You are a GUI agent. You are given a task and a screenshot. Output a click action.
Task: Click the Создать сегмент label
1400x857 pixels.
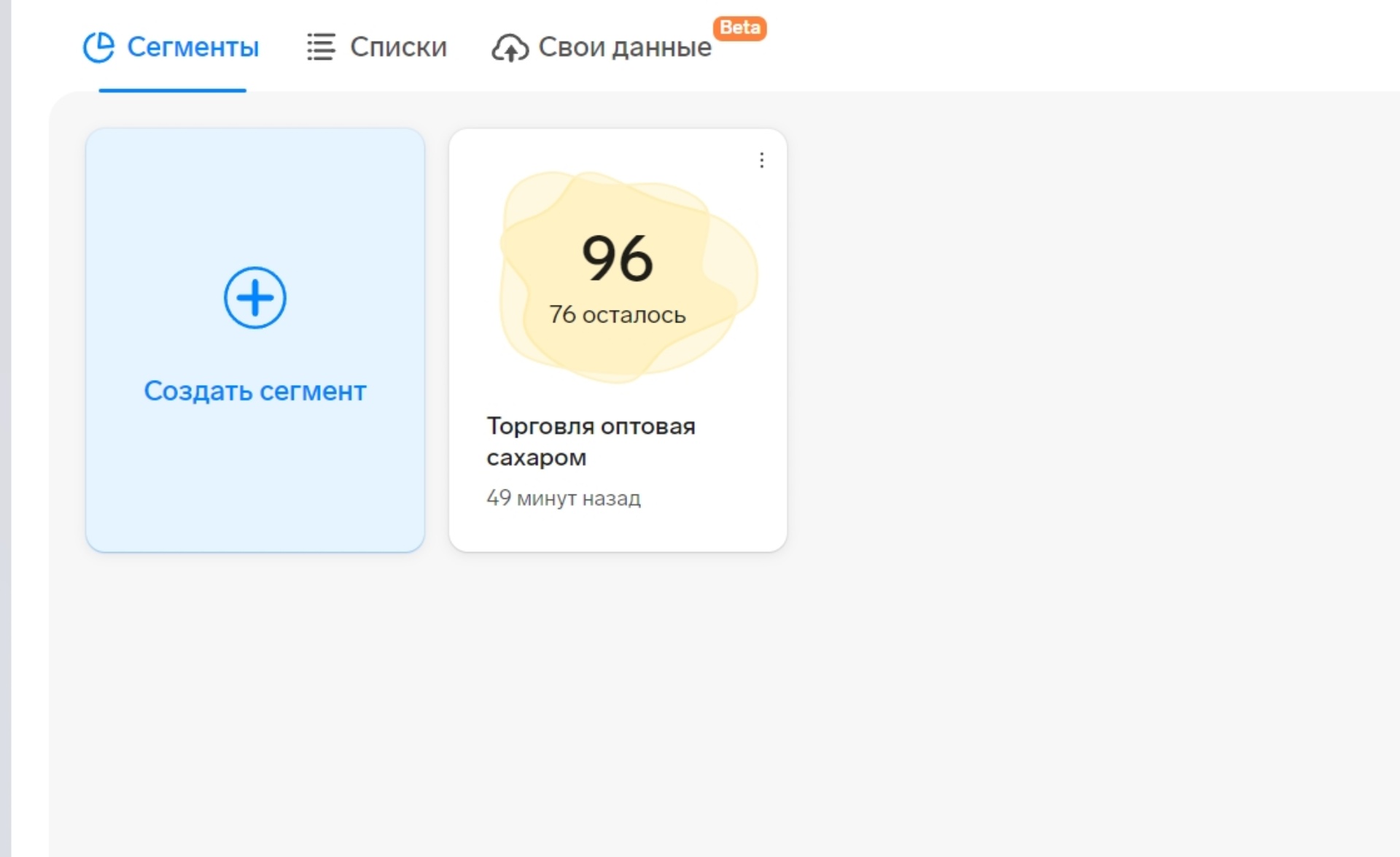click(254, 392)
